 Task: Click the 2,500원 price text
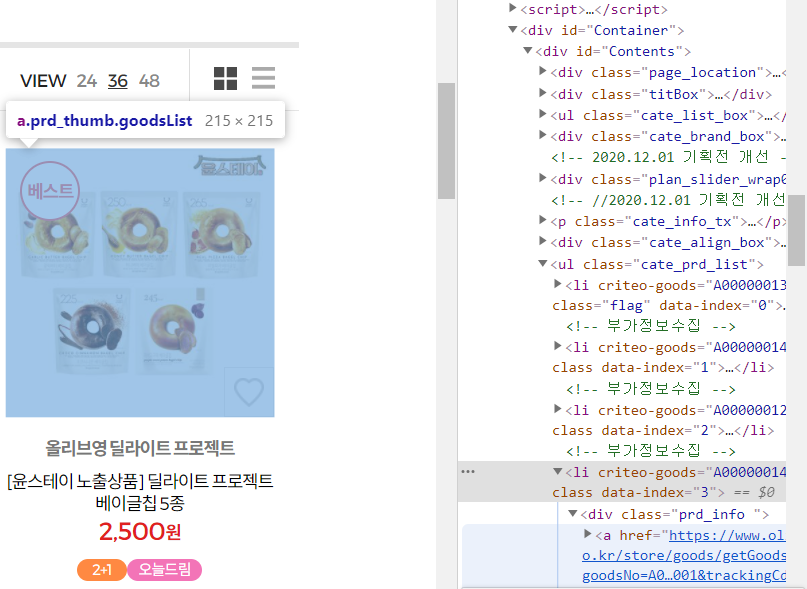click(140, 531)
